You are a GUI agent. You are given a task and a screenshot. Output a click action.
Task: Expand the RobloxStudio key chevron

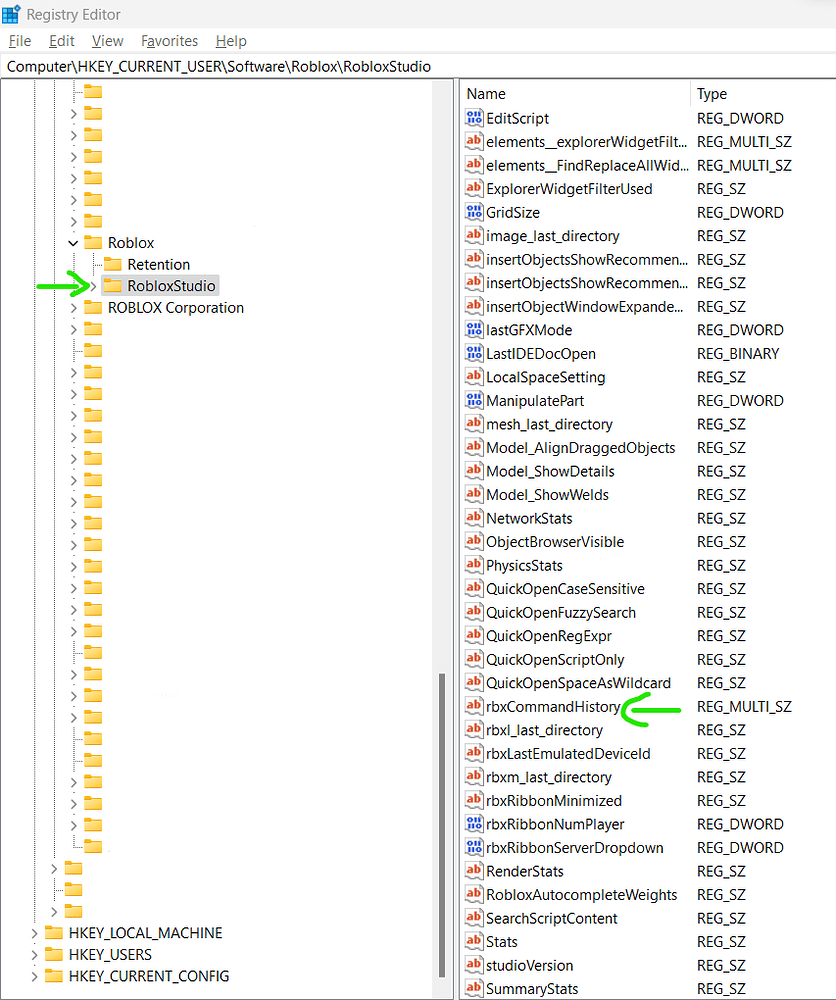coord(93,286)
